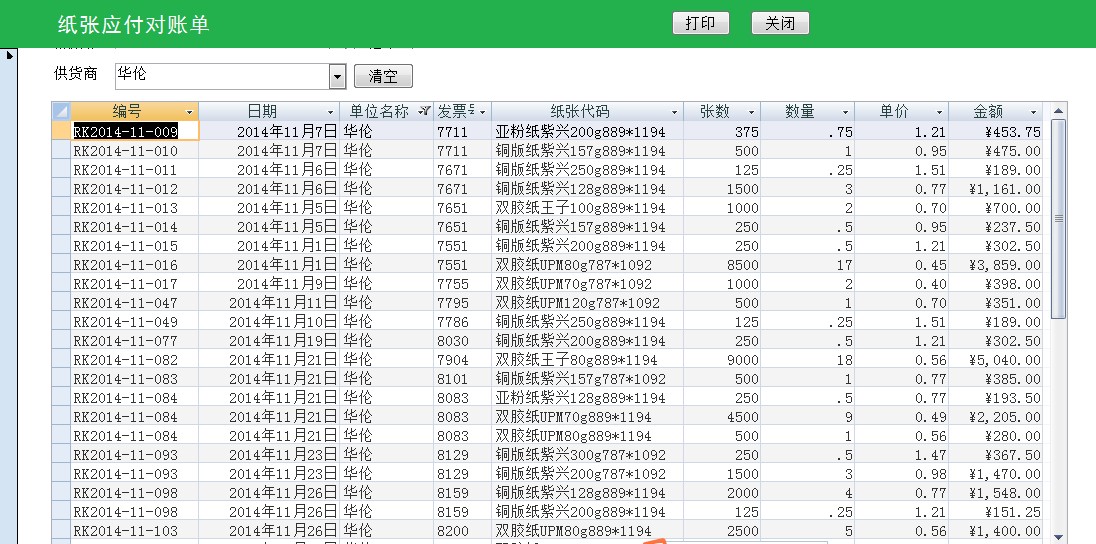Click the select-all corner of the datasheet

(x=62, y=111)
